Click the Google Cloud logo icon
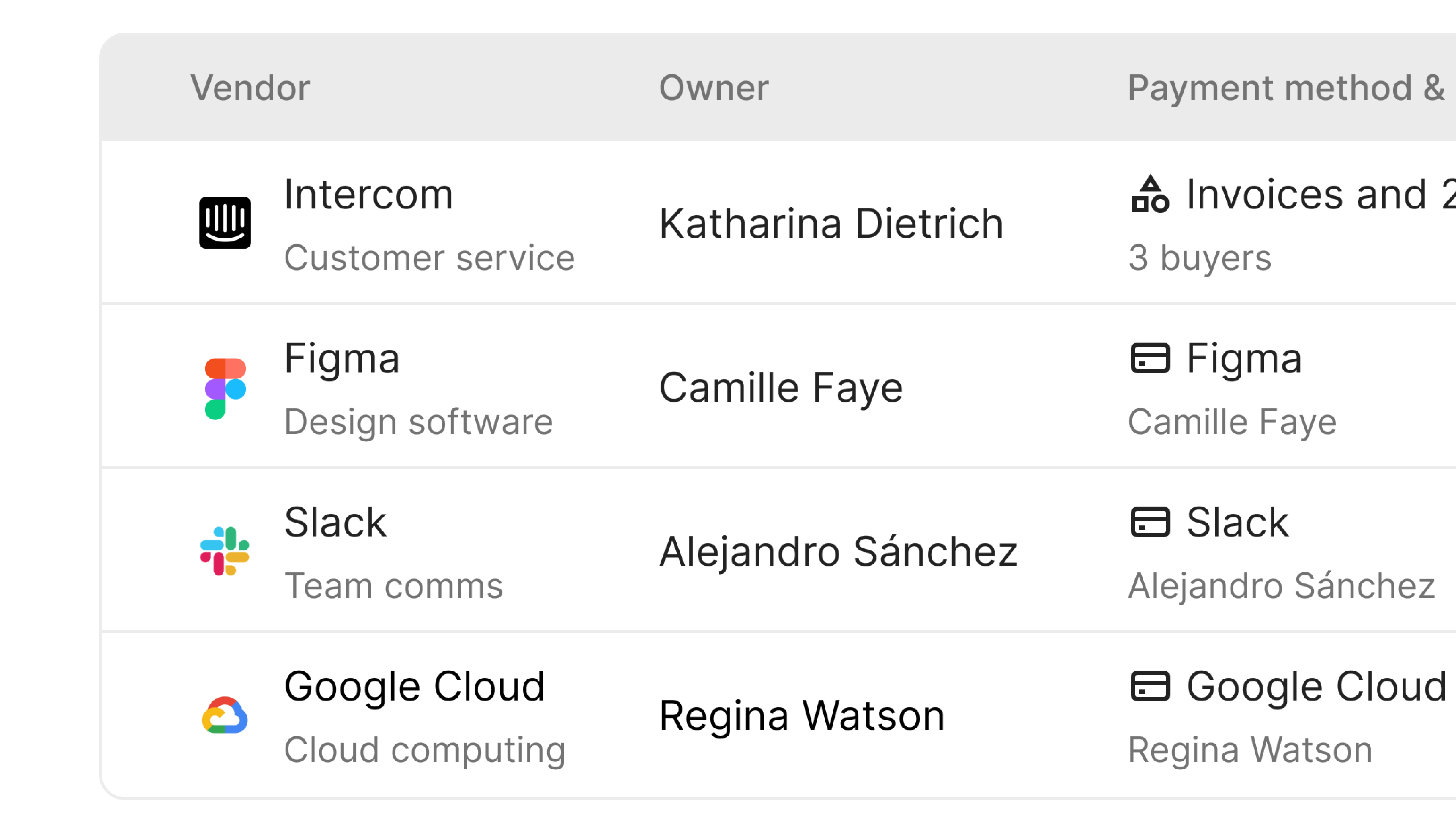This screenshot has width=1456, height=839. 225,715
